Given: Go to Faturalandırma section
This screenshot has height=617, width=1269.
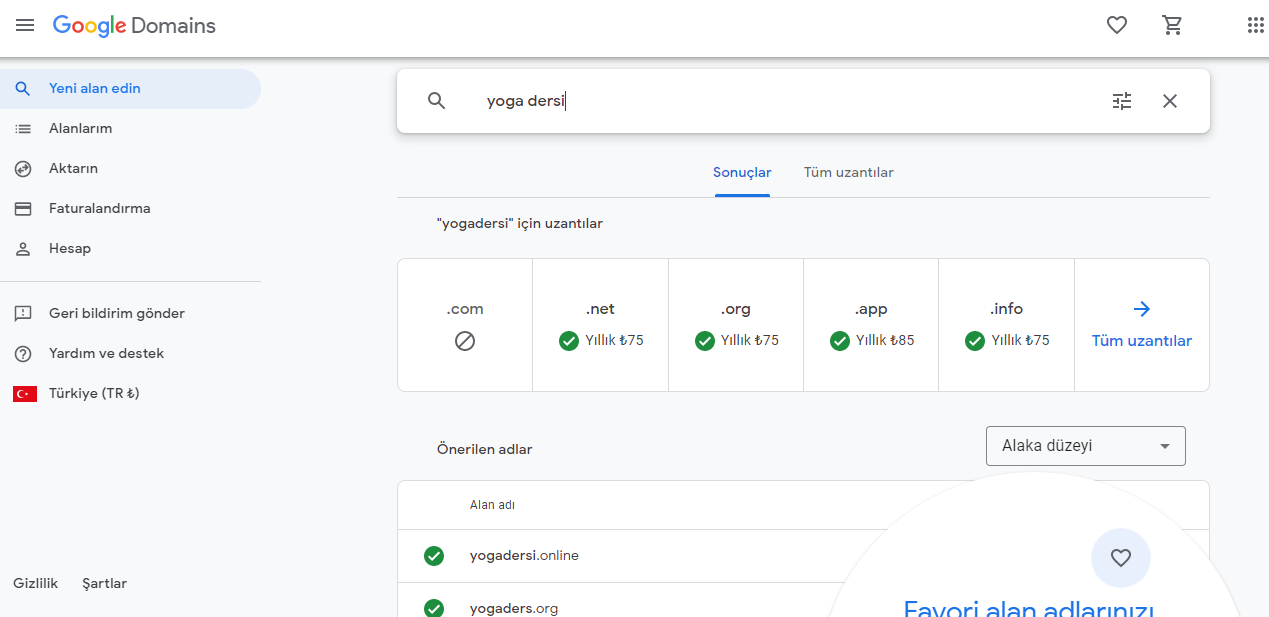Looking at the screenshot, I should pyautogui.click(x=99, y=209).
